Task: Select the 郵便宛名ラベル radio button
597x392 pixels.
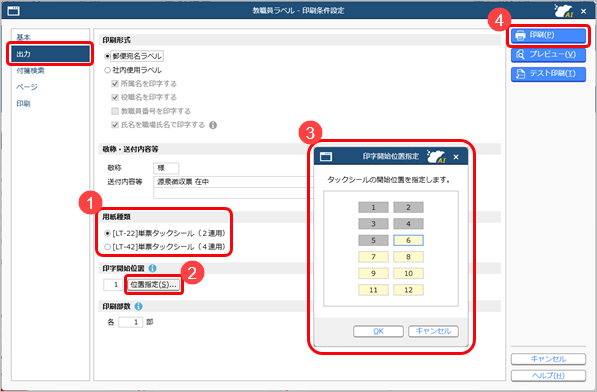Action: pyautogui.click(x=107, y=56)
